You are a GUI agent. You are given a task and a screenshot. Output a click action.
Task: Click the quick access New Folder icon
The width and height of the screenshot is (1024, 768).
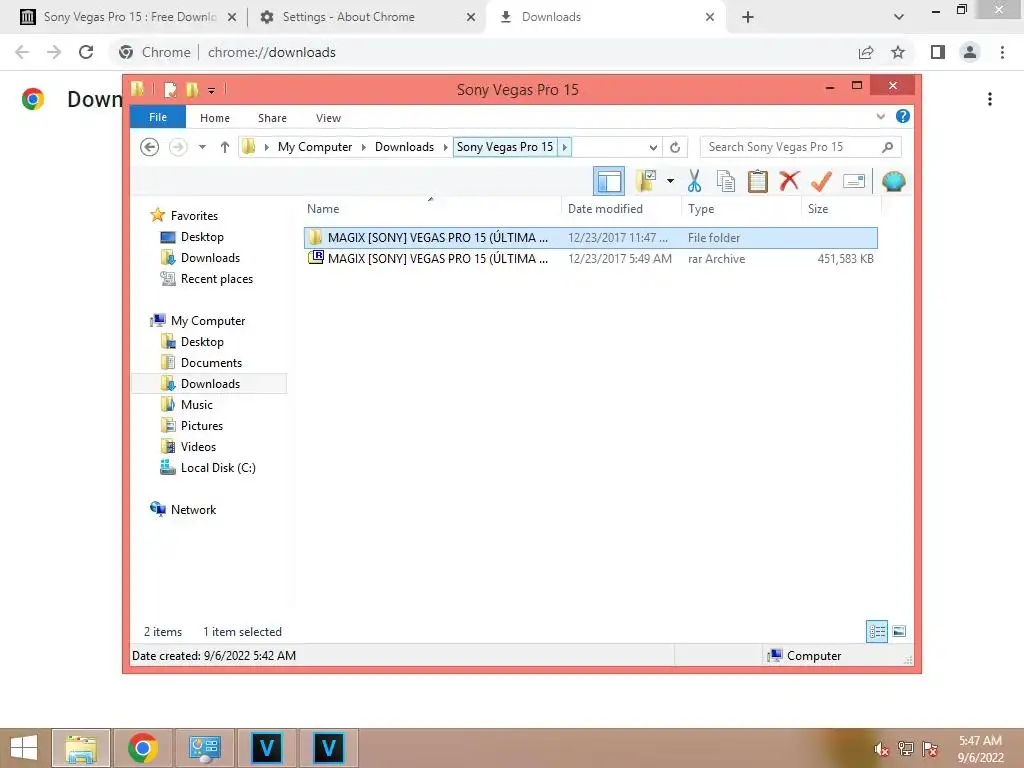click(x=192, y=89)
